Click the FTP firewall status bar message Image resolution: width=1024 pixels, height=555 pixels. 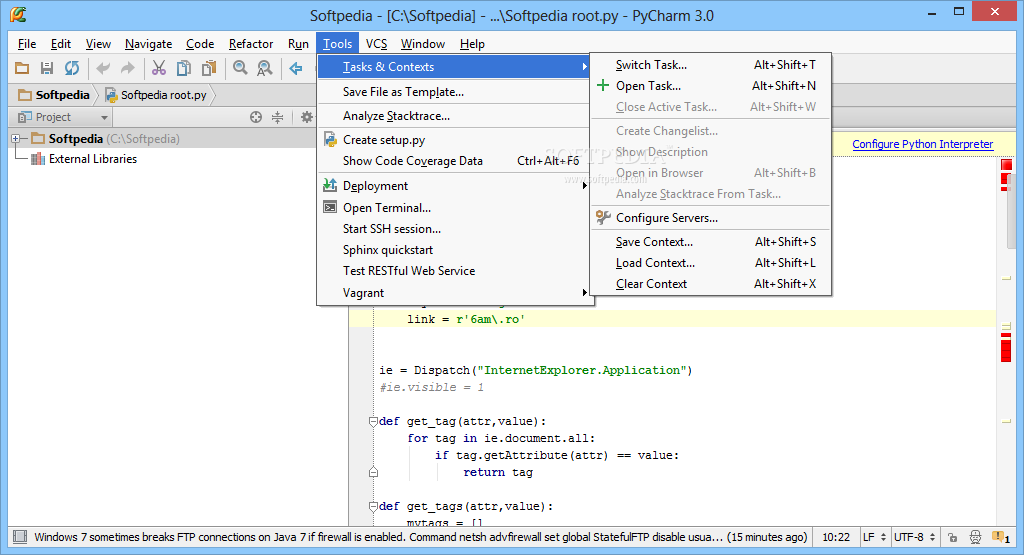tap(421, 537)
